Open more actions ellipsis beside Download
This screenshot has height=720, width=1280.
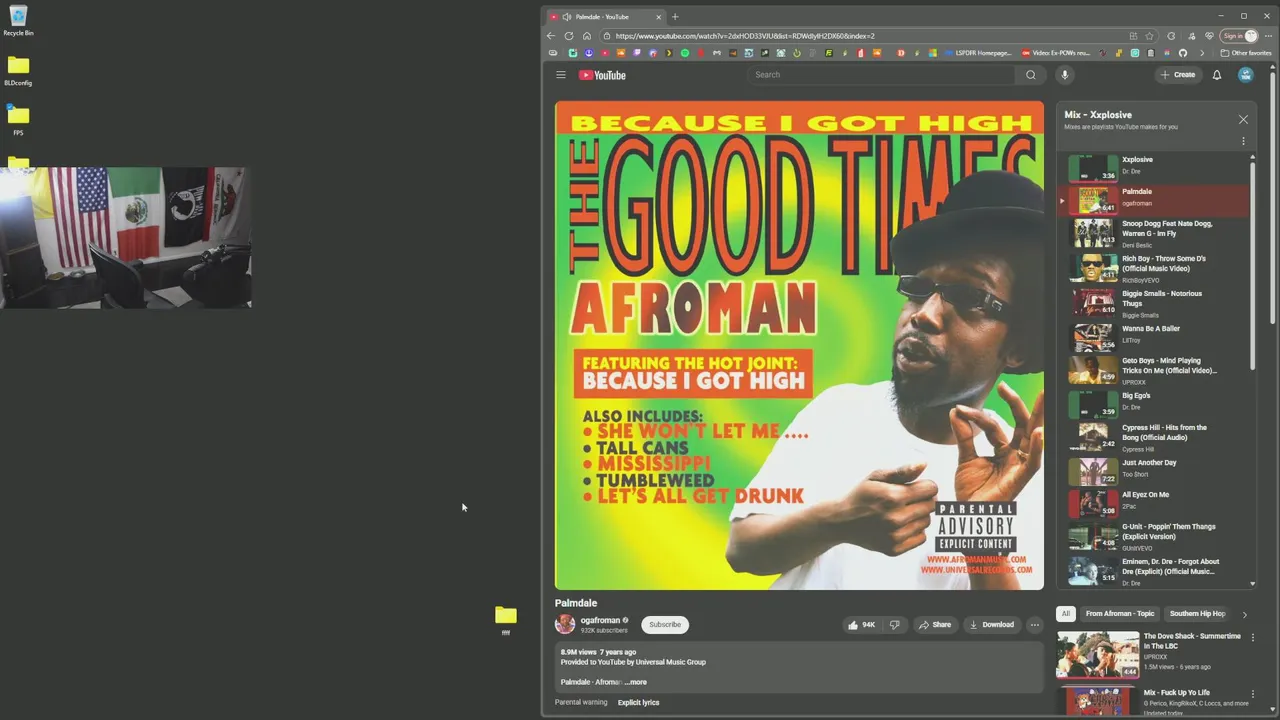point(1035,625)
